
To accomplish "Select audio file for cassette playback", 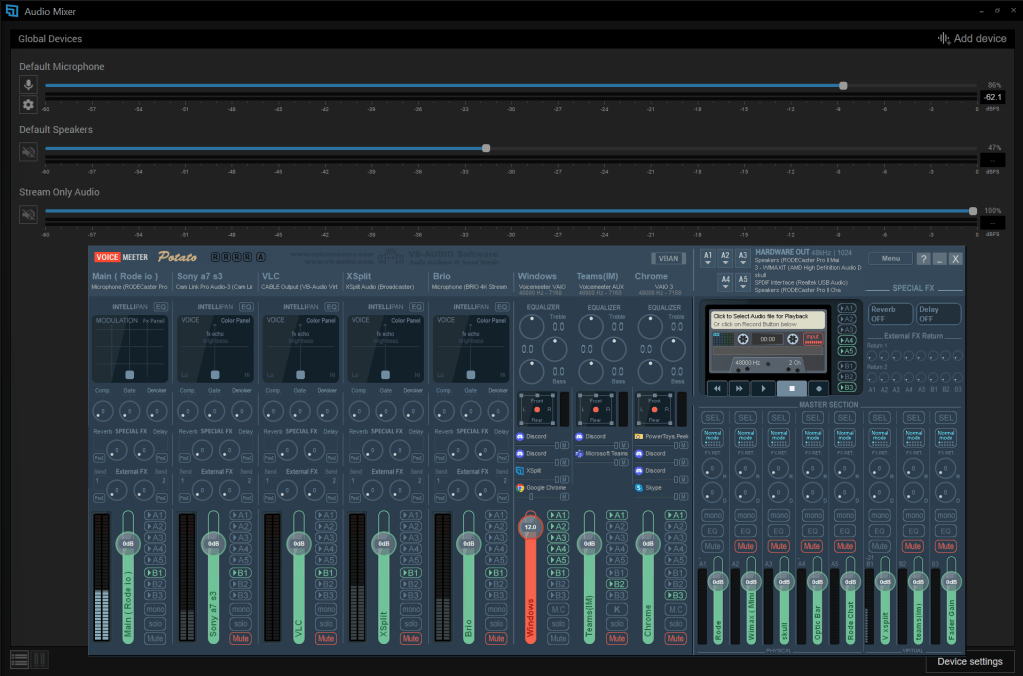I will 767,320.
